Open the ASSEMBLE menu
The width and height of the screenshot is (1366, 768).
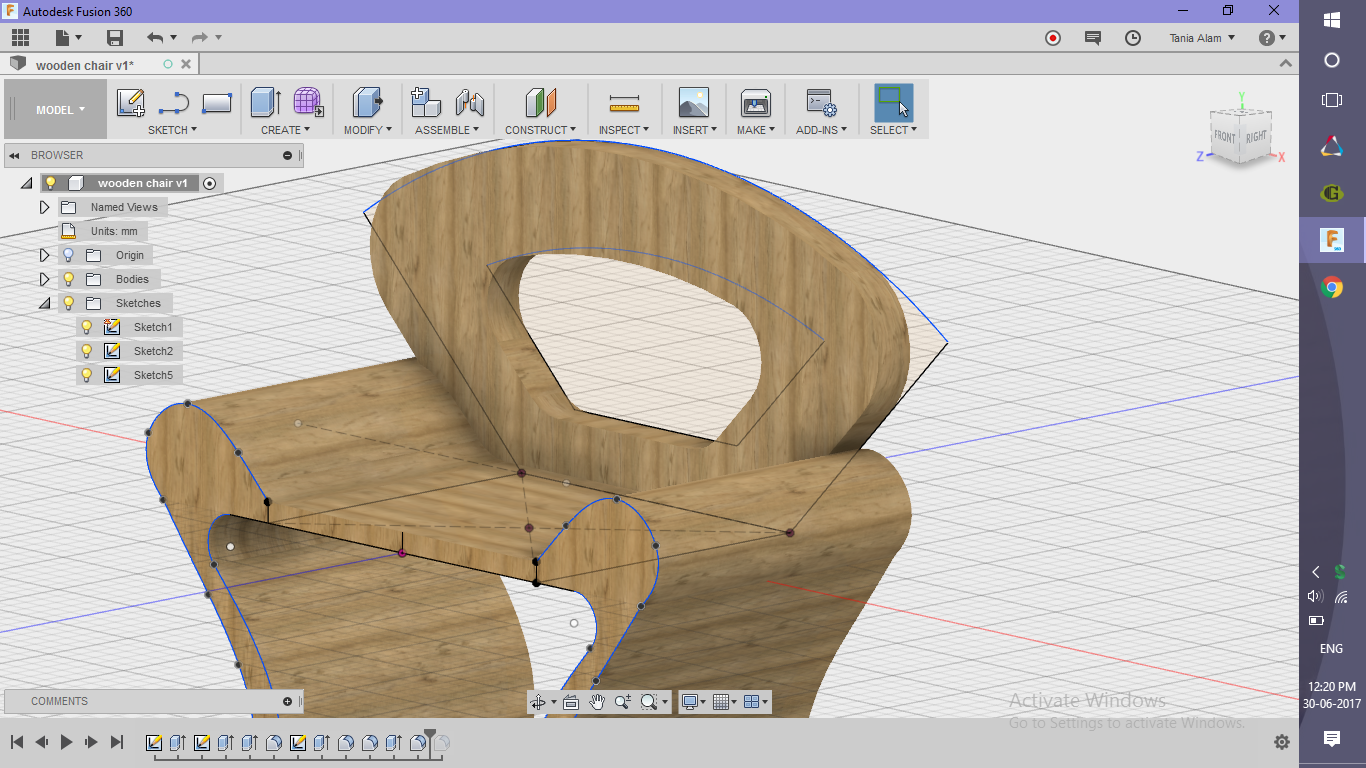pos(447,130)
